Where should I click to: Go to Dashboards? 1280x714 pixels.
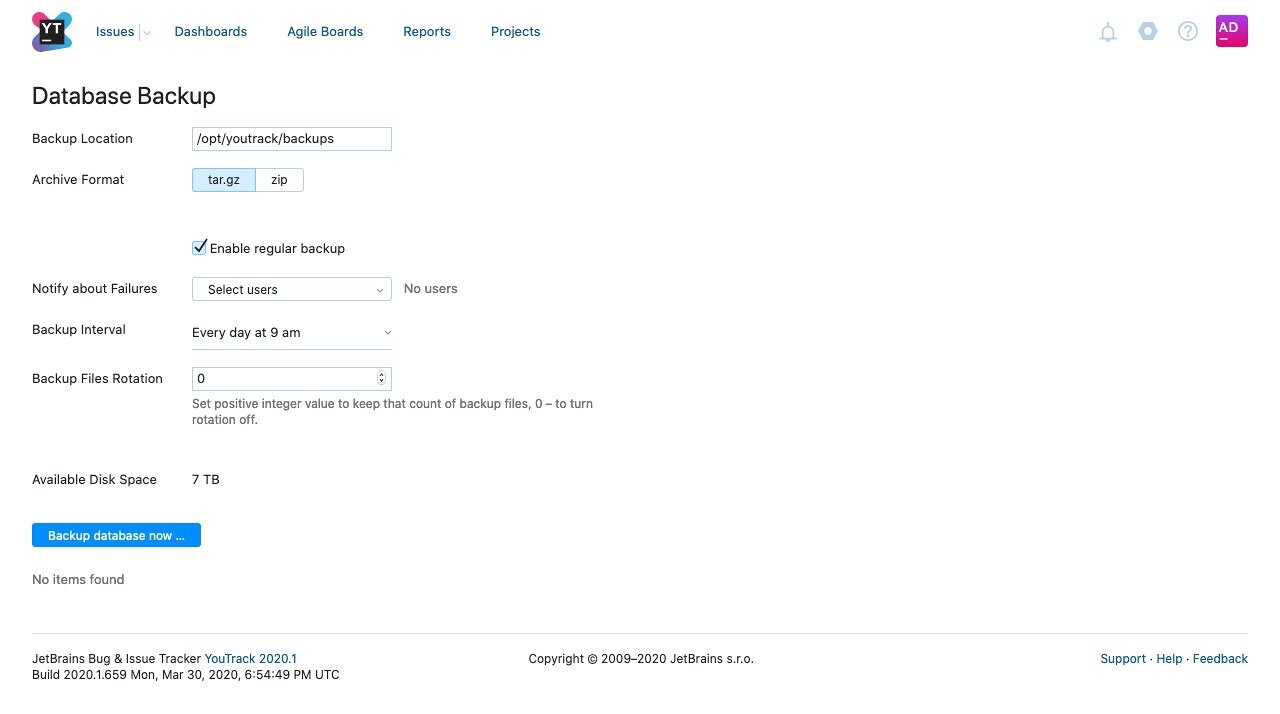pos(211,32)
